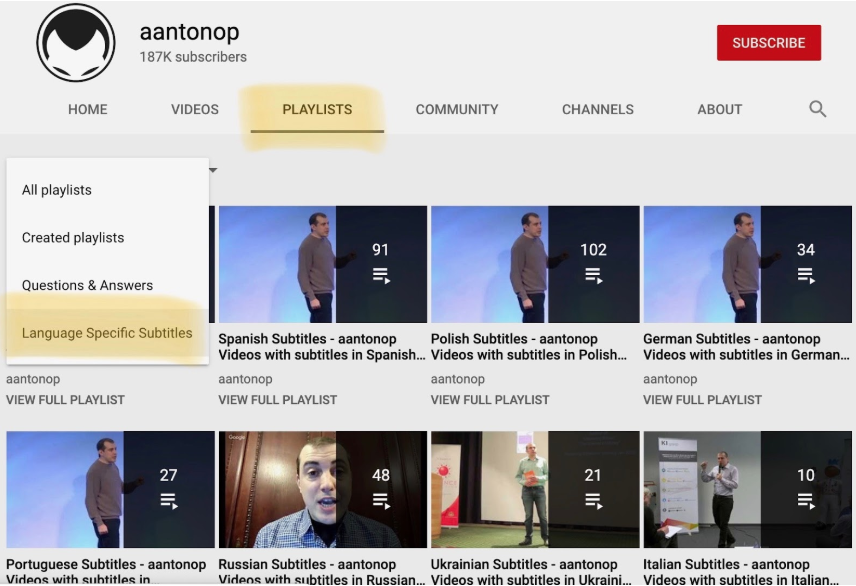Click the Polish Subtitles playlist thumbnail
This screenshot has height=586, width=856.
[x=535, y=264]
